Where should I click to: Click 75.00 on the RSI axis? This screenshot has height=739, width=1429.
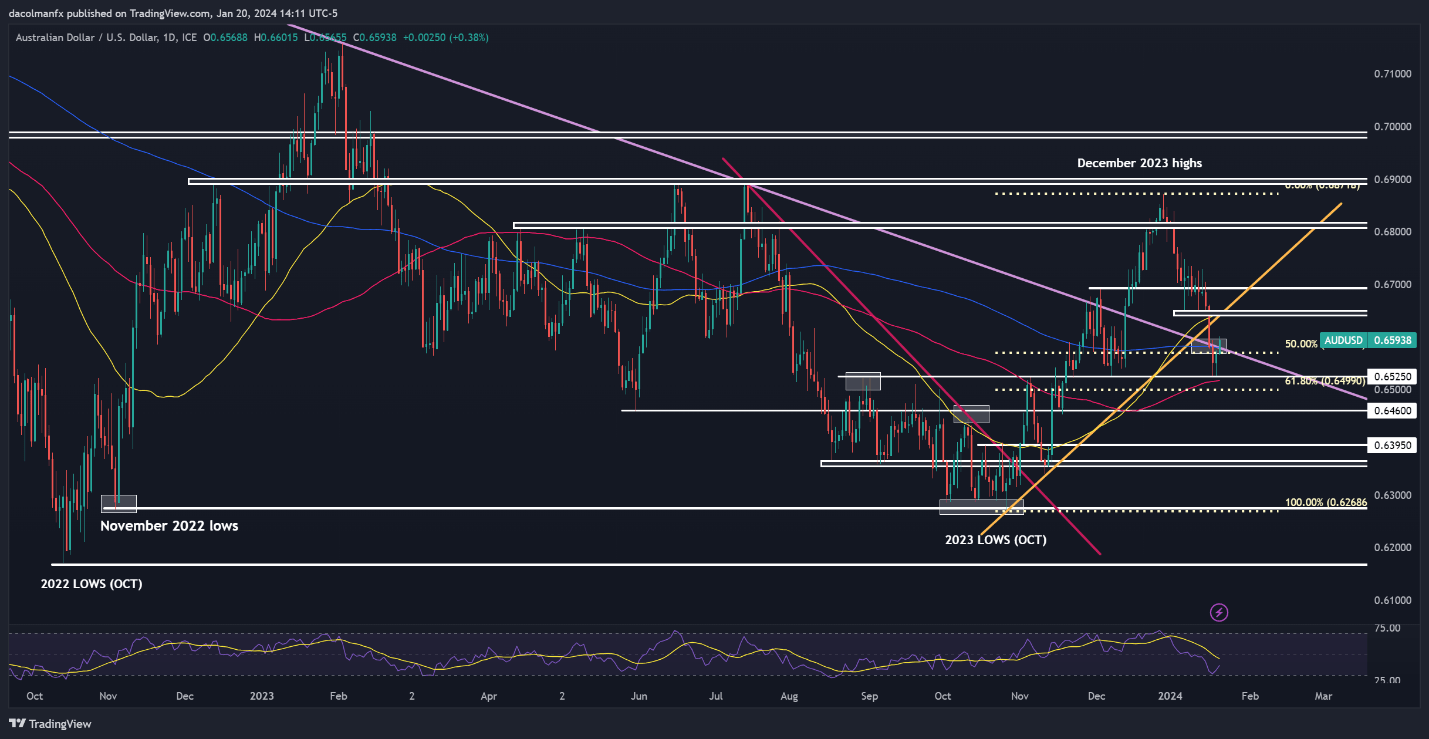[x=1385, y=628]
